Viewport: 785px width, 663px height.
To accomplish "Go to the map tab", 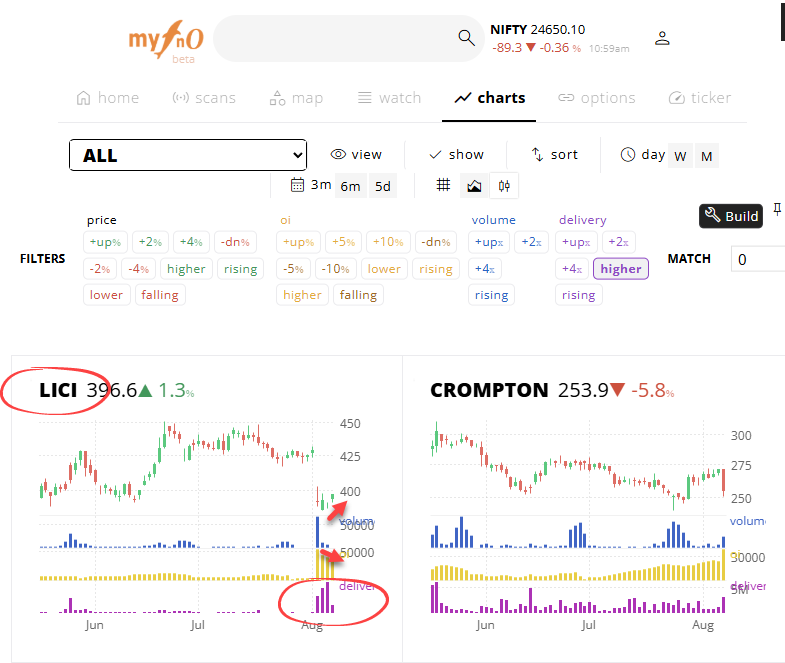I will pos(296,98).
